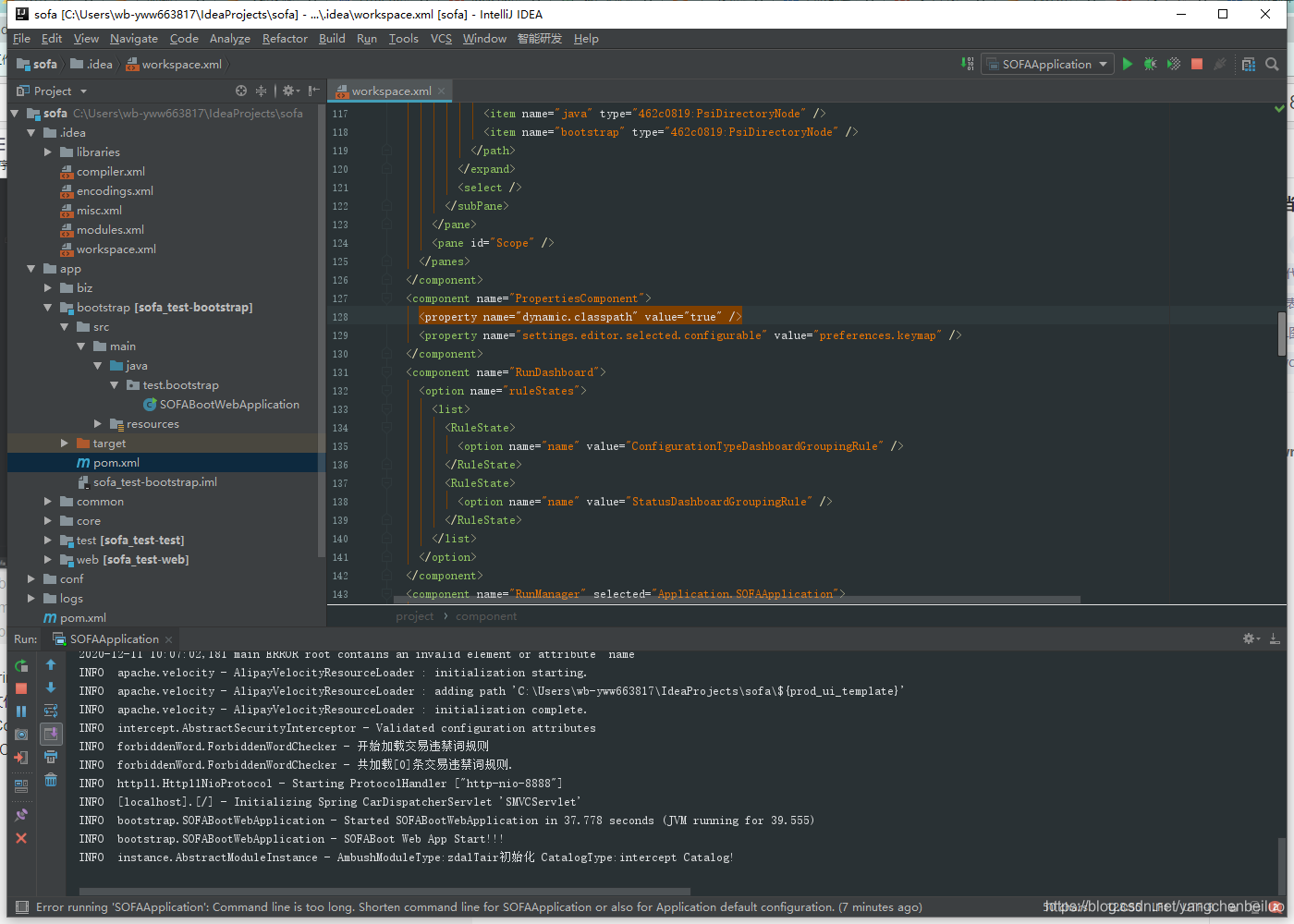The width and height of the screenshot is (1294, 924).
Task: Expand the conf folder
Action: click(x=31, y=579)
